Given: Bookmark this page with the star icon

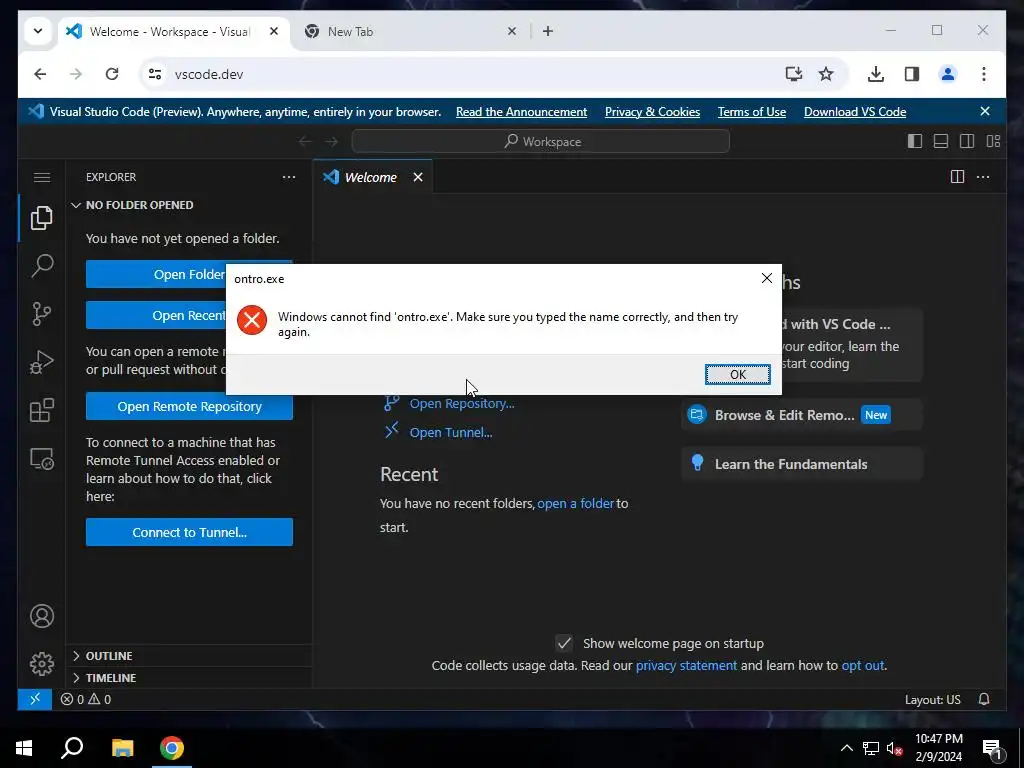Looking at the screenshot, I should click(826, 74).
